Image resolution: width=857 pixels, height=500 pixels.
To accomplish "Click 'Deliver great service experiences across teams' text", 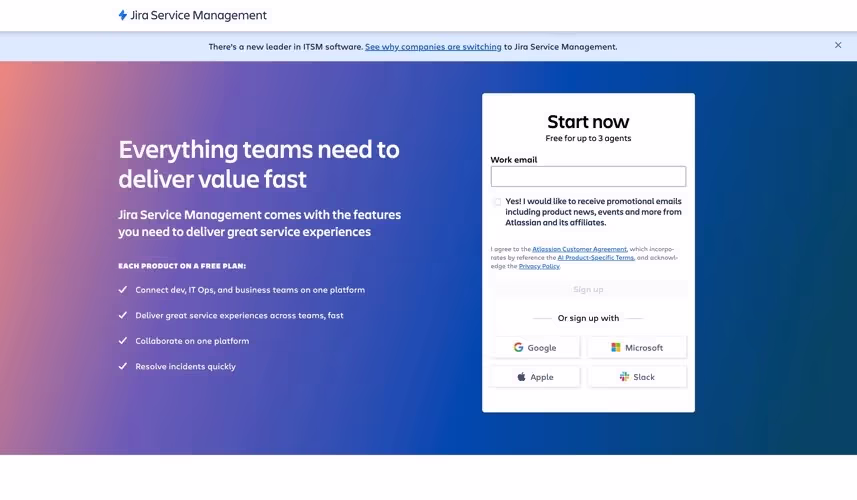I will click(x=239, y=315).
